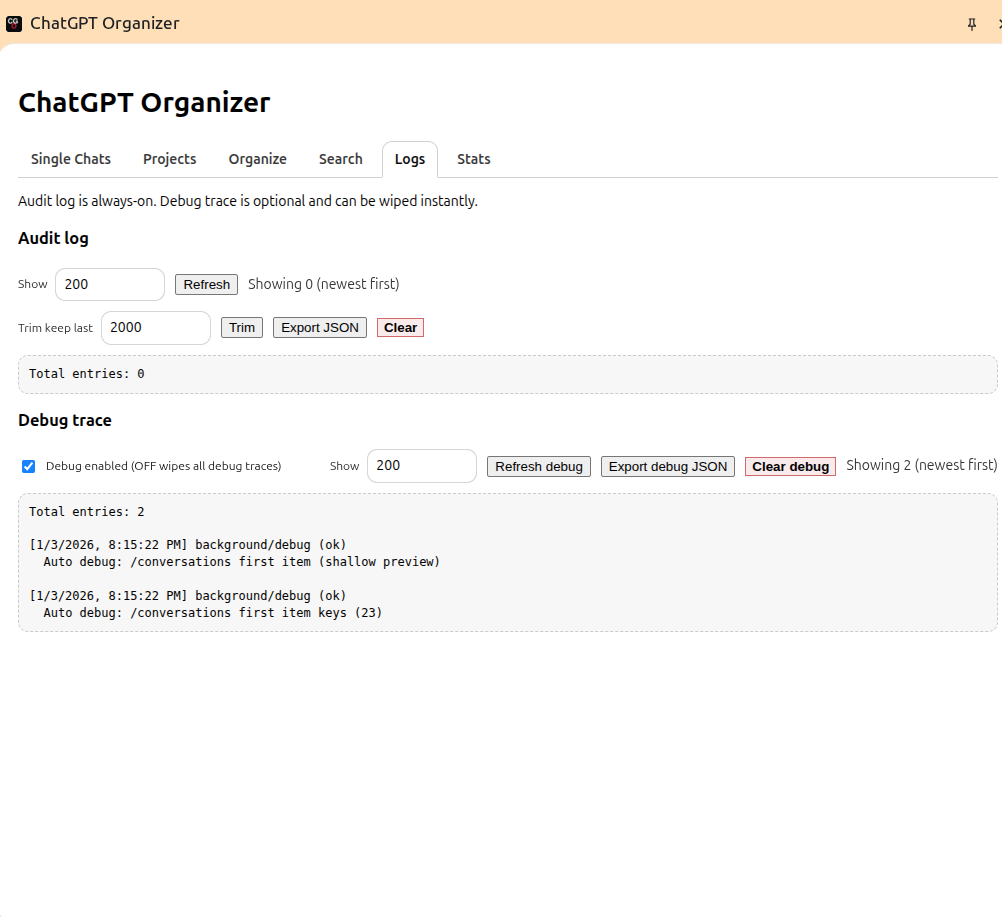The width and height of the screenshot is (1002, 917).
Task: Select the Logs tab
Action: (x=409, y=159)
